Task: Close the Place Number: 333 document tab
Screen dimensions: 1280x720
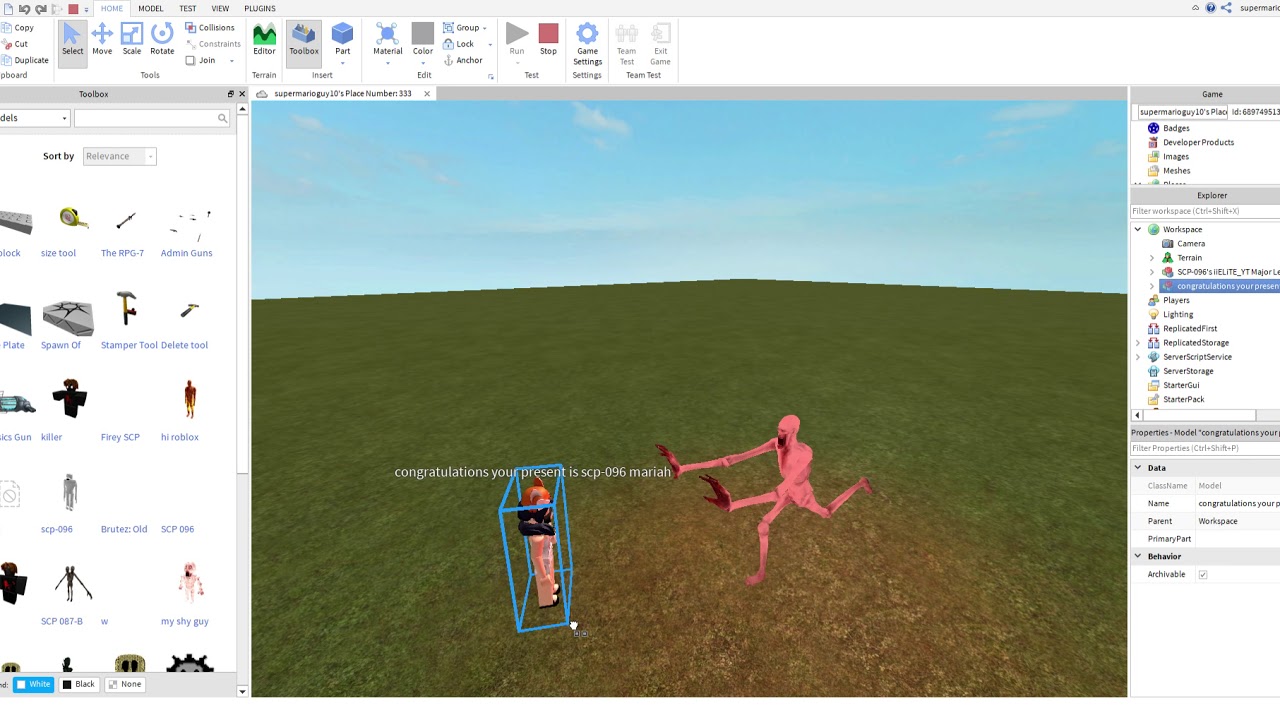Action: pos(427,94)
